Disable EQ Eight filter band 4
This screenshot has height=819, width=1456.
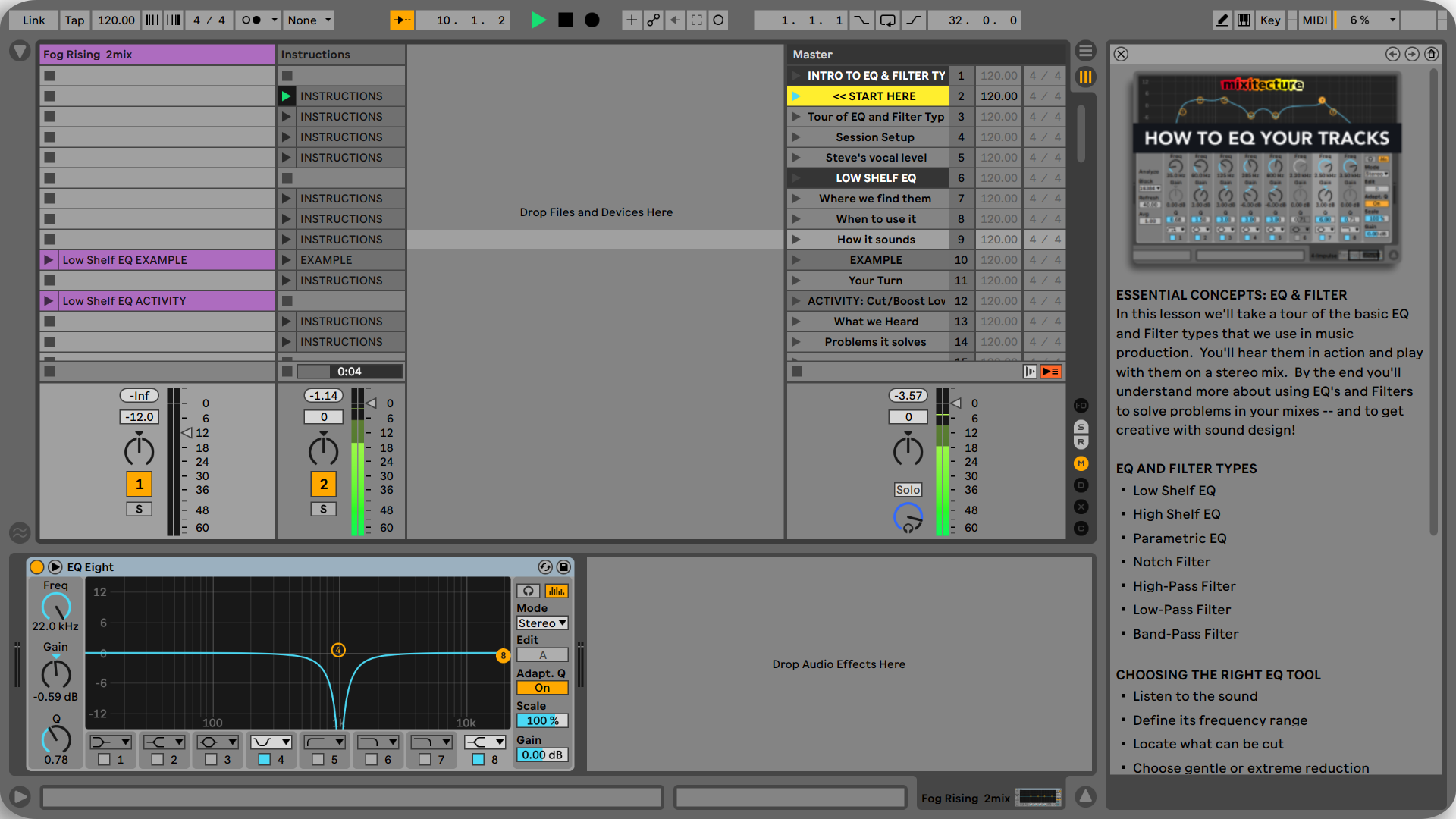coord(265,759)
